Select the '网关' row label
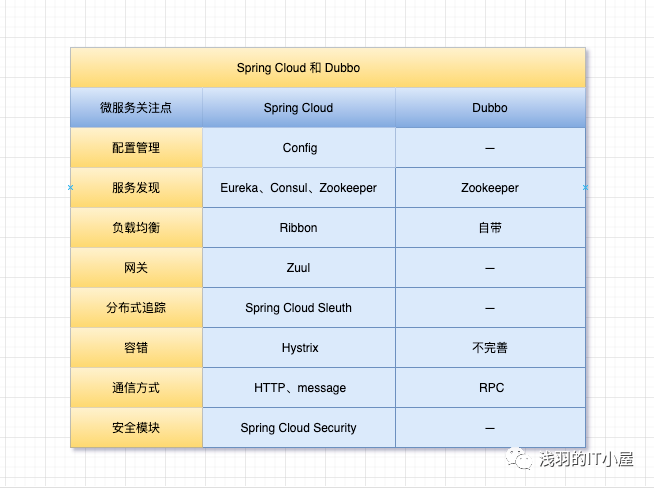 pyautogui.click(x=136, y=268)
